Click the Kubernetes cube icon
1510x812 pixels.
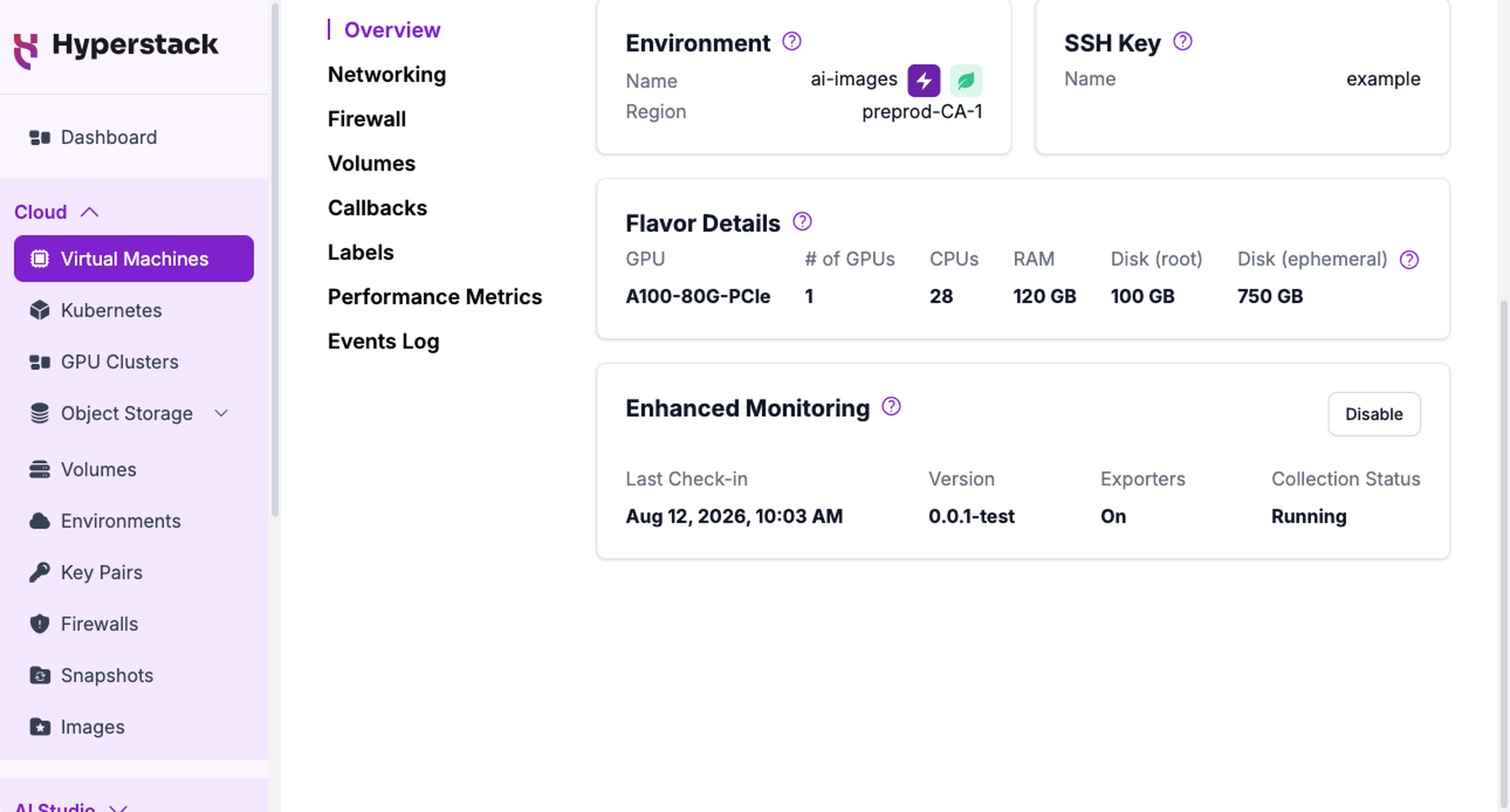click(40, 310)
